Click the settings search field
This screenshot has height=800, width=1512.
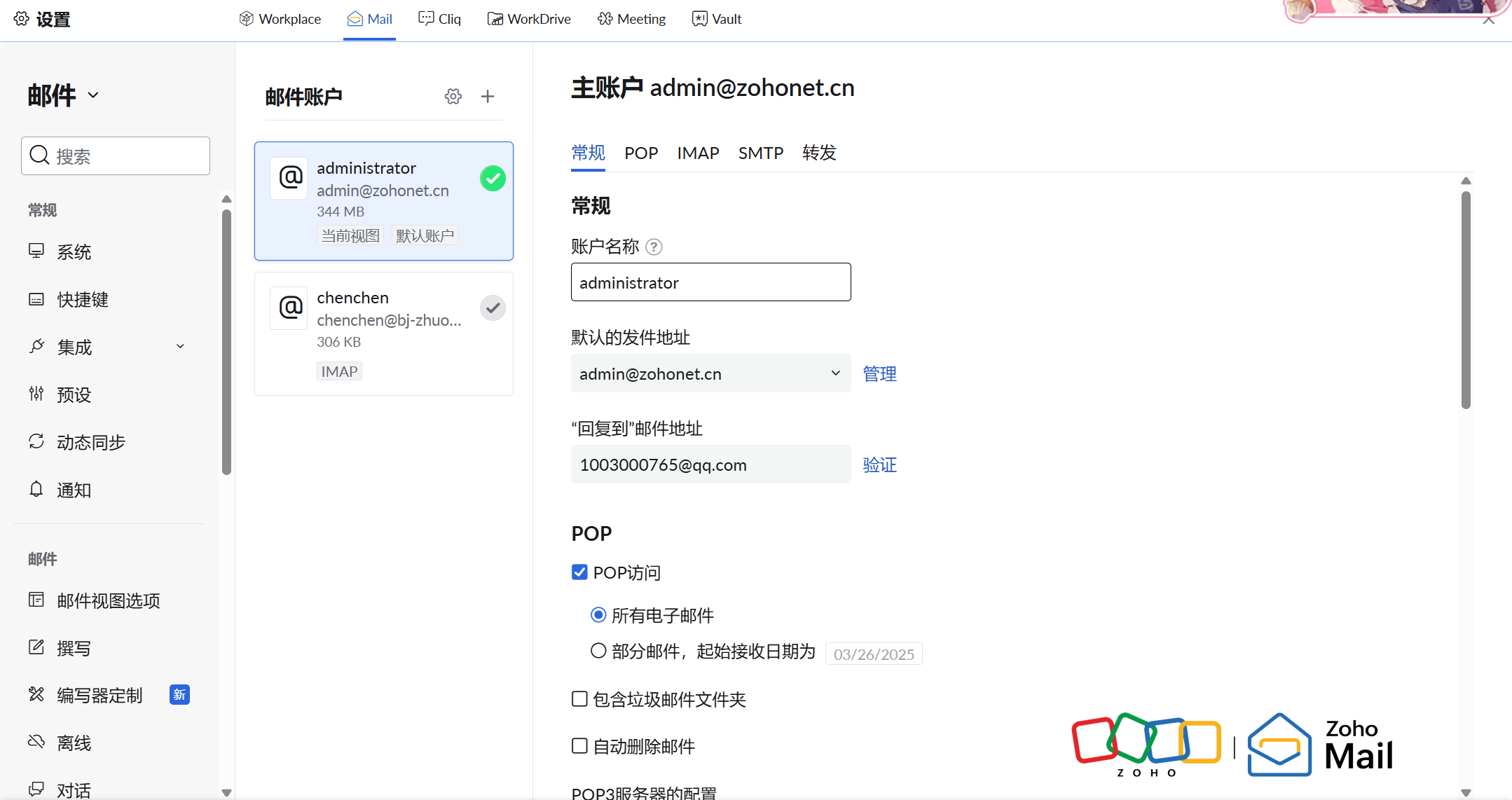[x=116, y=156]
